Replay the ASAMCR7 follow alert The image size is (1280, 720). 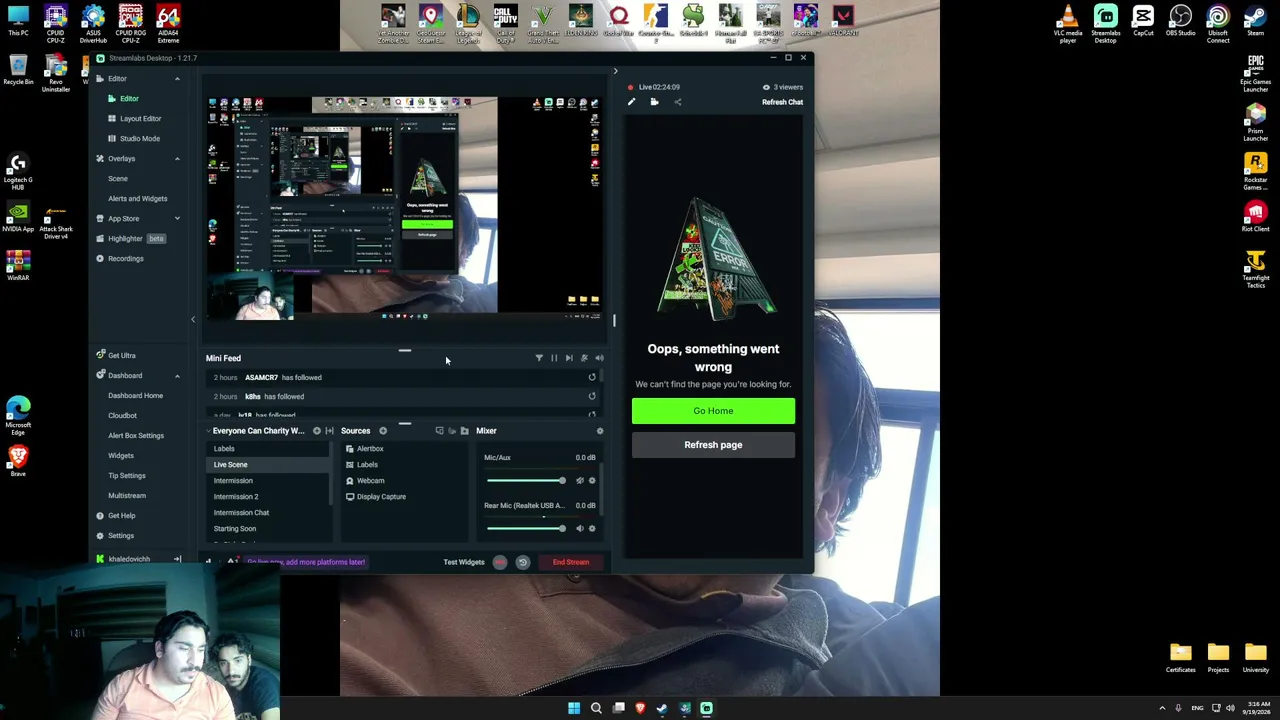(592, 377)
